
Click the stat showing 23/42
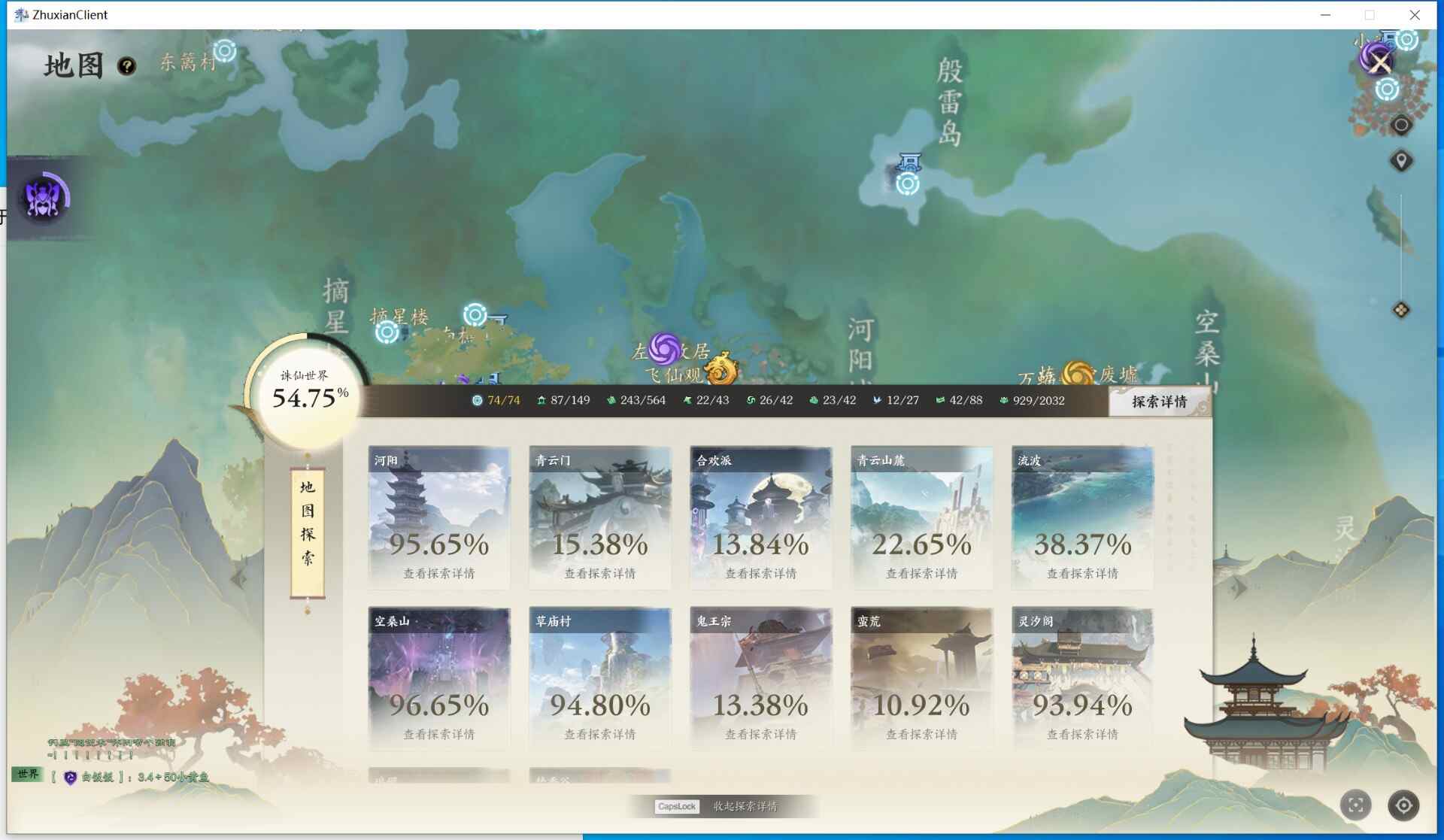tap(833, 401)
